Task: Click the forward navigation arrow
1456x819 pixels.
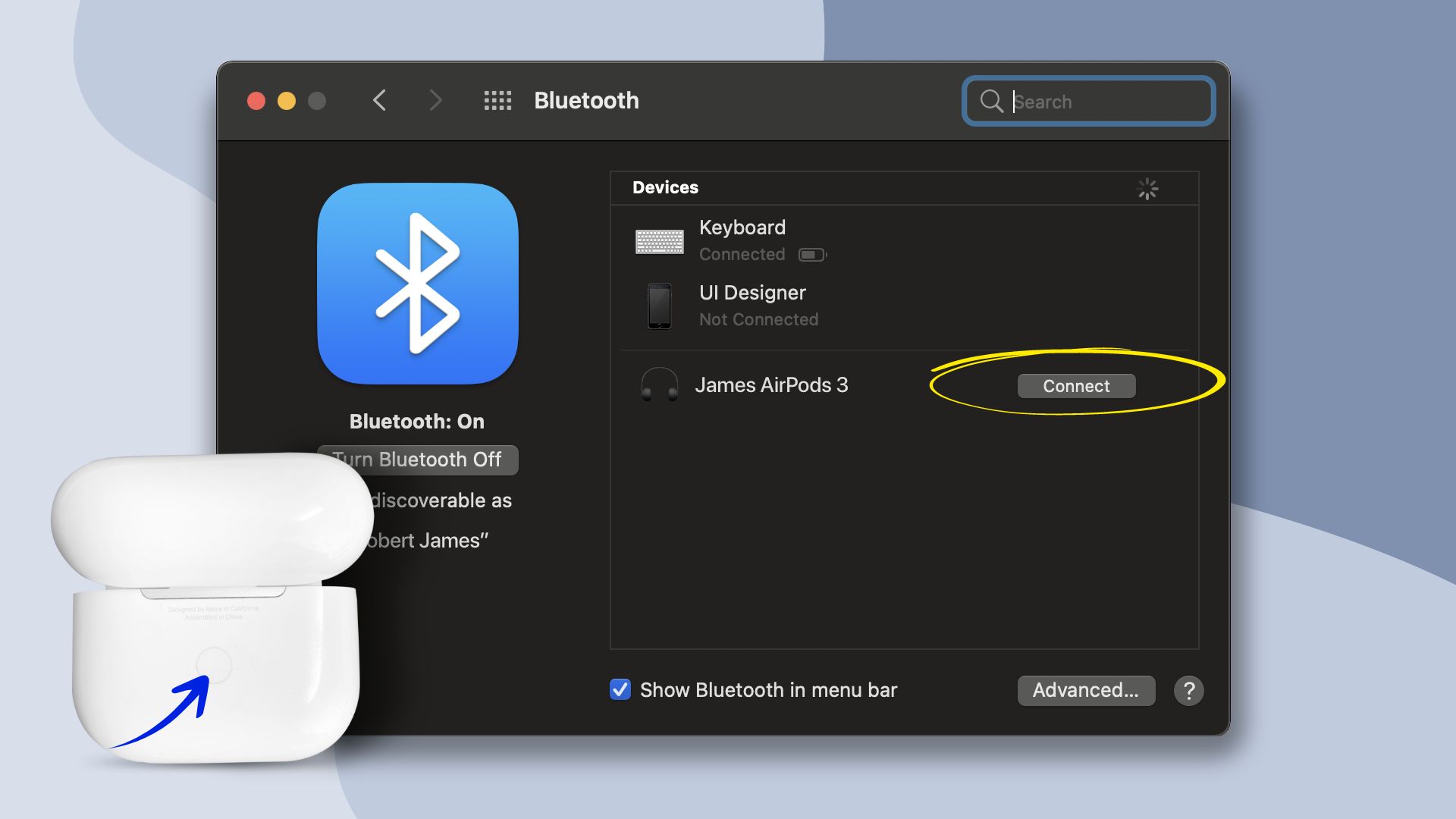Action: tap(435, 100)
